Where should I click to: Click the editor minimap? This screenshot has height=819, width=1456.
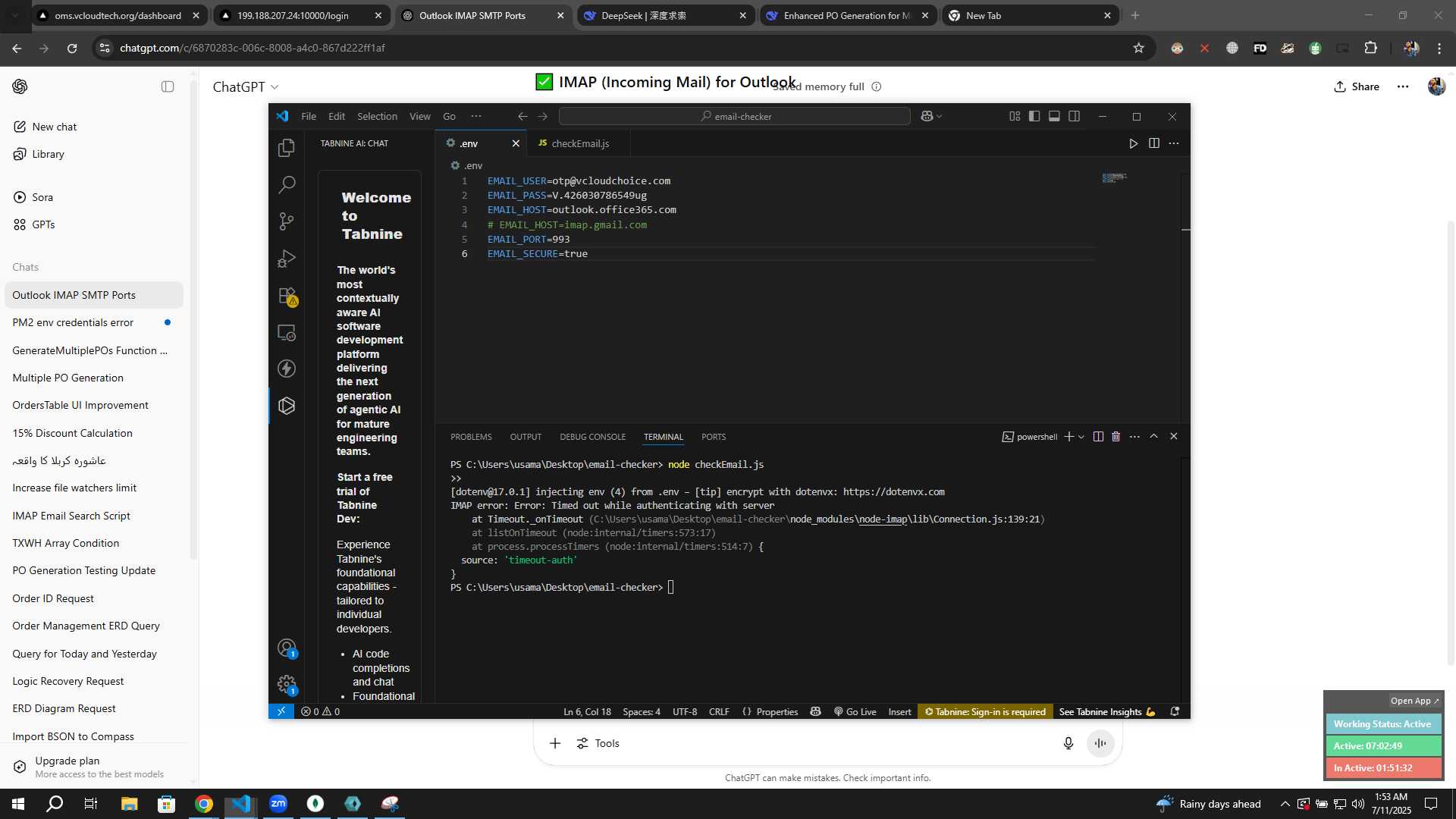click(x=1114, y=177)
